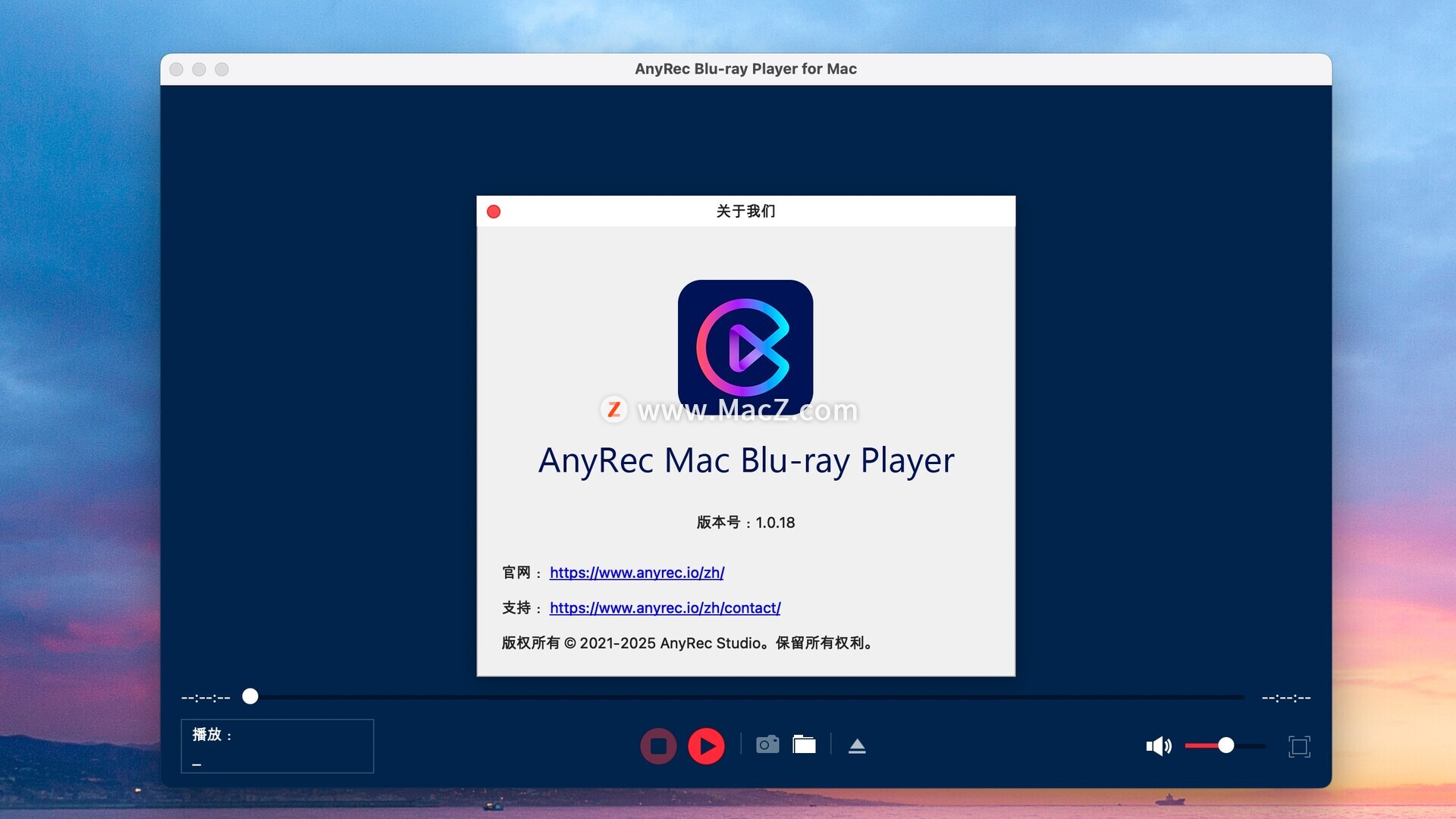Viewport: 1456px width, 819px height.
Task: Click the playback progress bar handle
Action: (x=250, y=696)
